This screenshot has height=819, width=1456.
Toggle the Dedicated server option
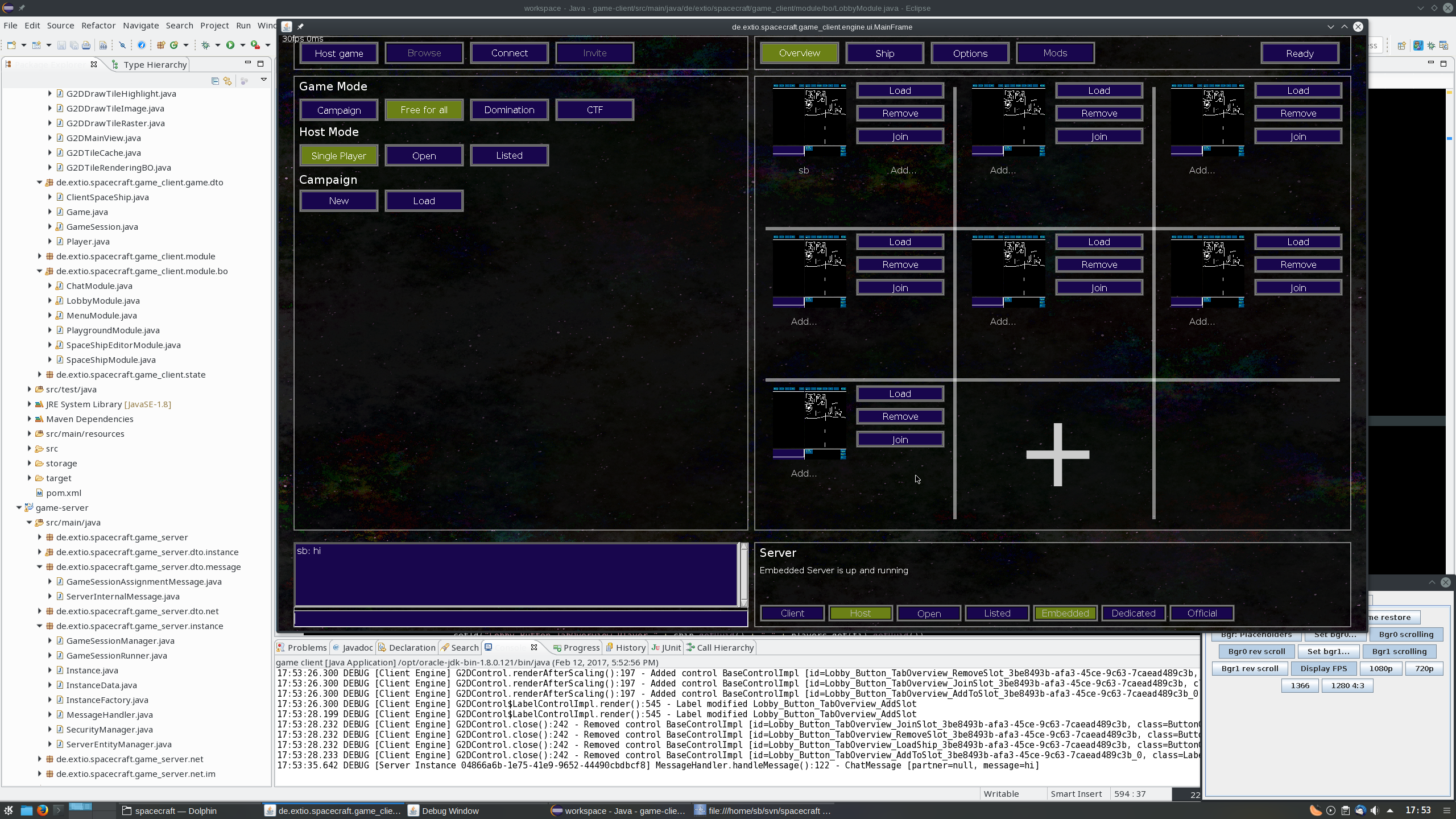point(1133,613)
